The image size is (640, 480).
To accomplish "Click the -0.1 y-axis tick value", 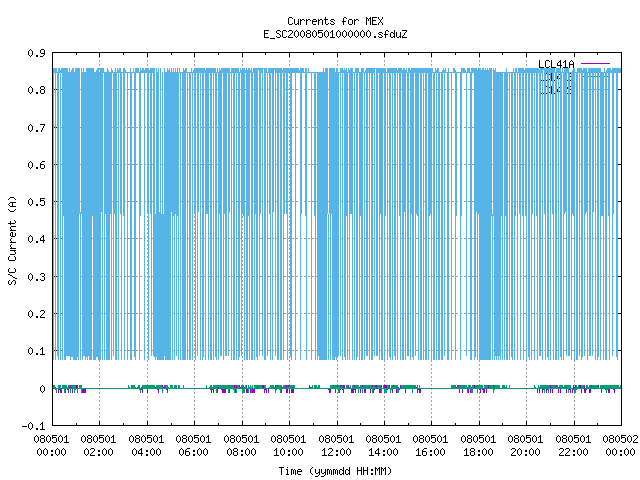I will [33, 426].
